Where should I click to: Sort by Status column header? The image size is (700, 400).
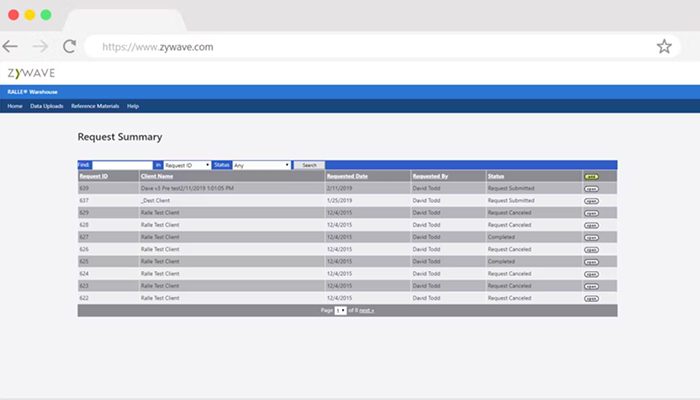pyautogui.click(x=496, y=176)
